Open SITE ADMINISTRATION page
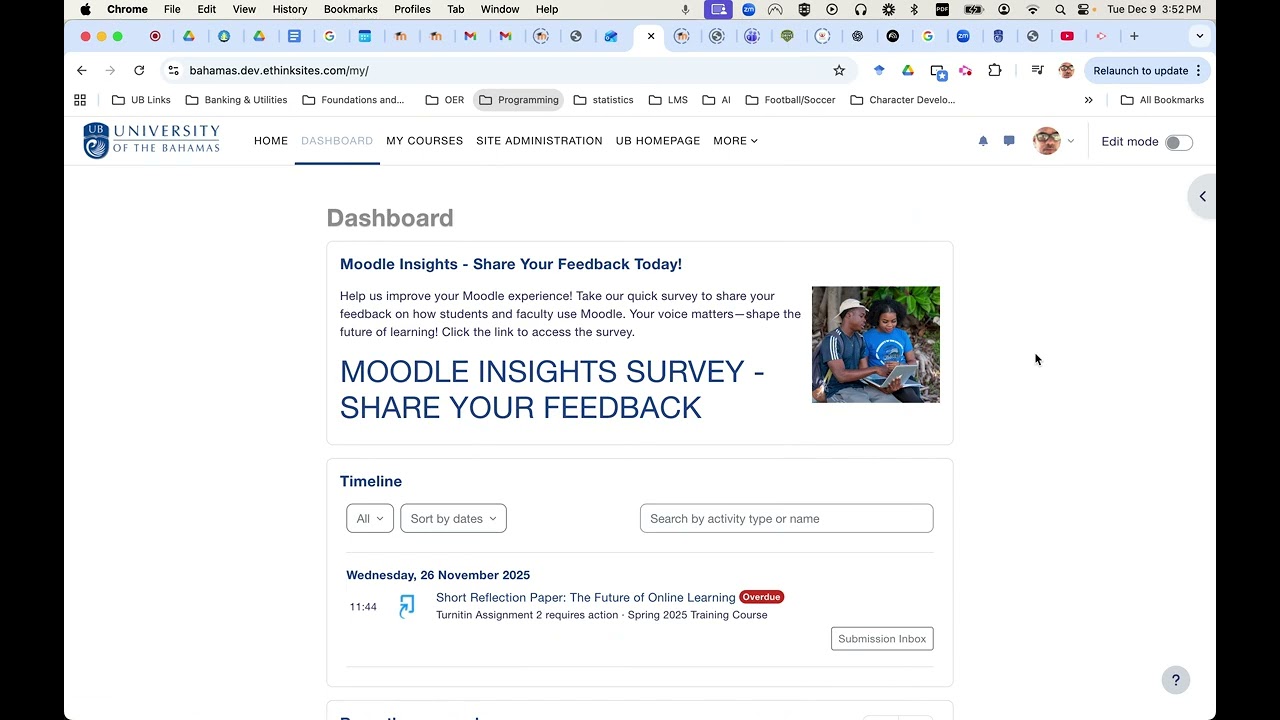1280x720 pixels. coord(539,141)
